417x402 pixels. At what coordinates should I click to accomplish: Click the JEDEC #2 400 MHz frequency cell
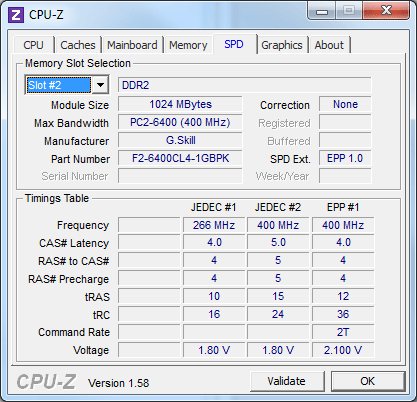click(x=278, y=225)
